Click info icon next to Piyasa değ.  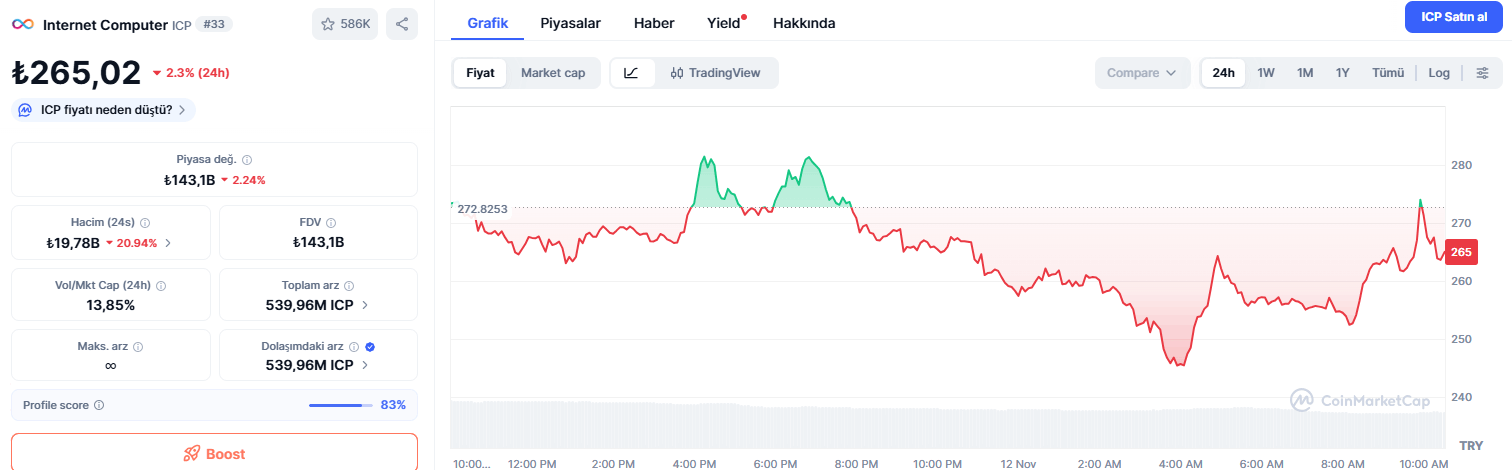click(247, 160)
